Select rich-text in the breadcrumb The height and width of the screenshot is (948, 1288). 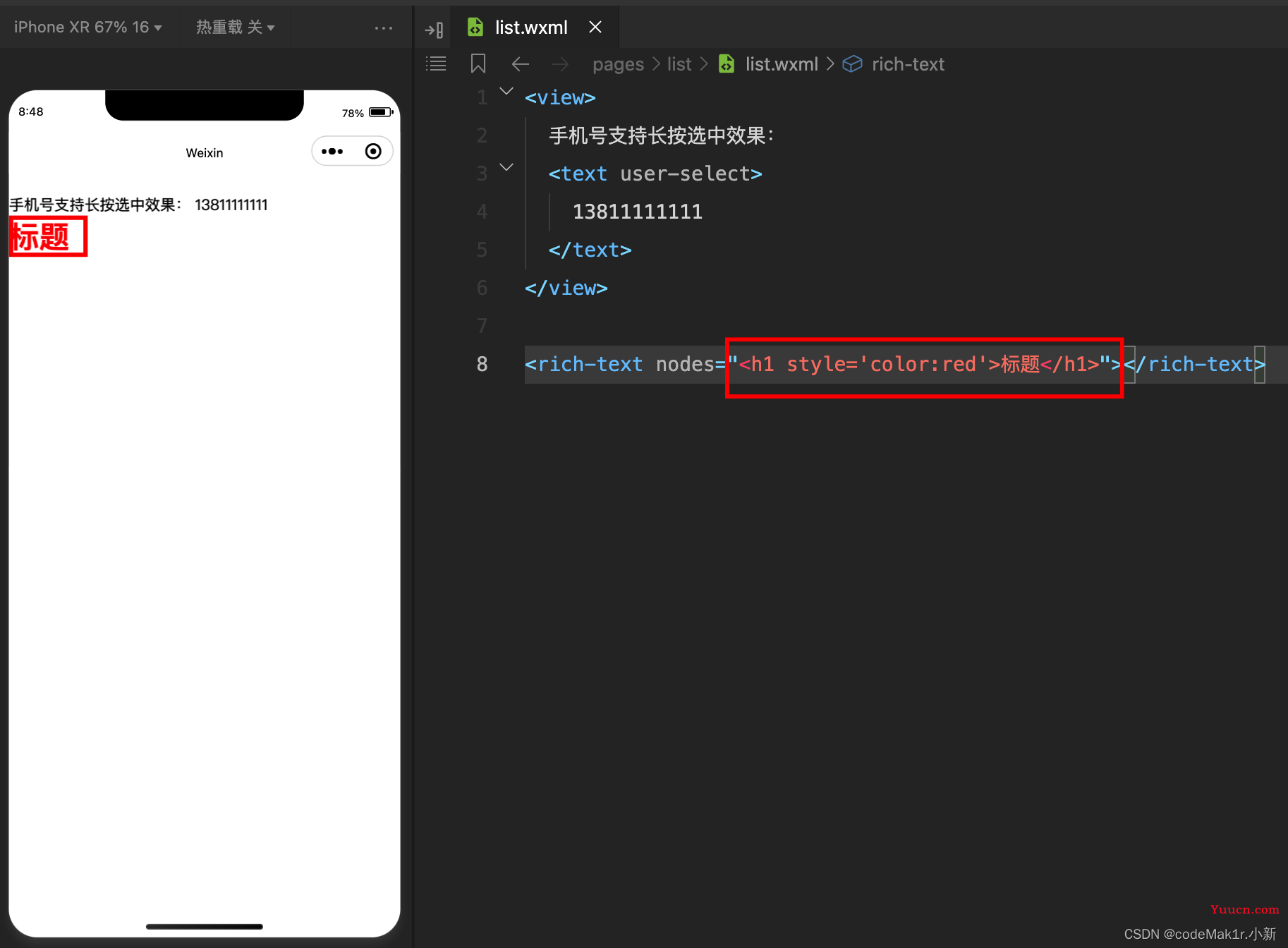(908, 64)
